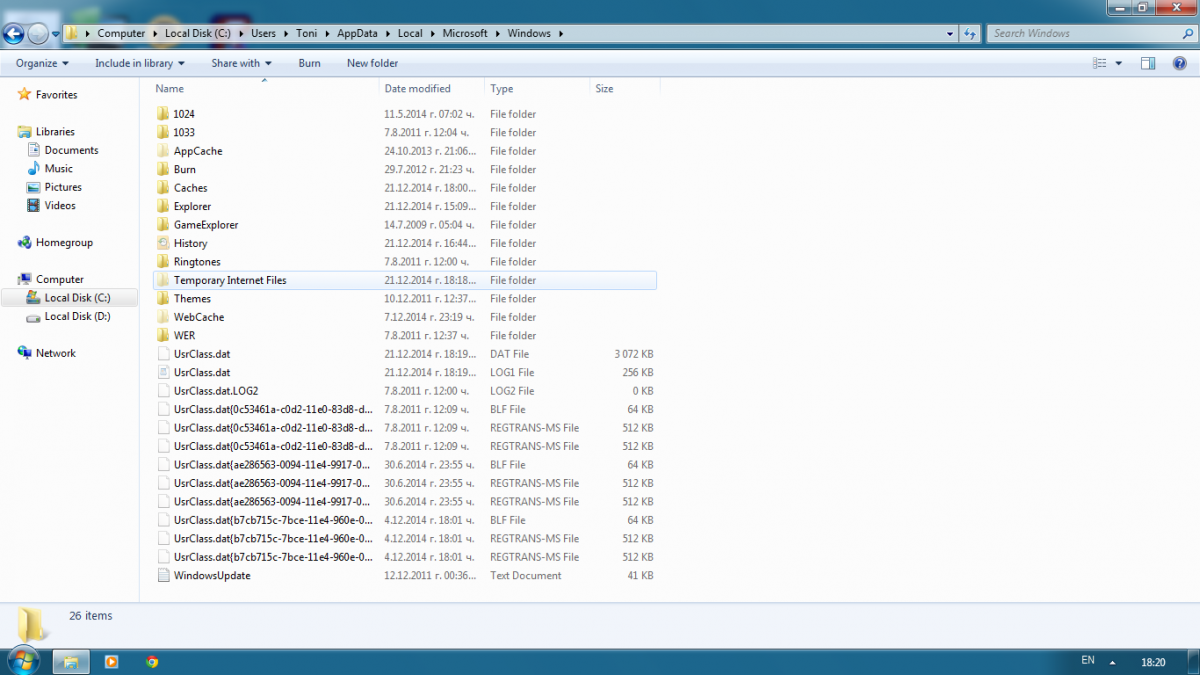Select Local Disk (D:) in the sidebar

[x=77, y=316]
